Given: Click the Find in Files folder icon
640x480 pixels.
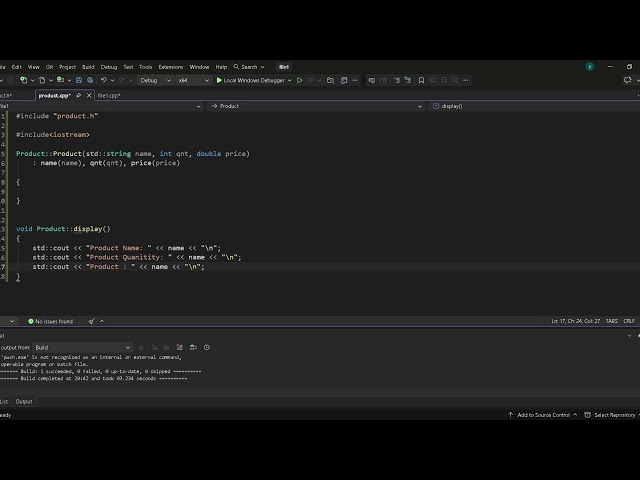Looking at the screenshot, I should click(331, 80).
